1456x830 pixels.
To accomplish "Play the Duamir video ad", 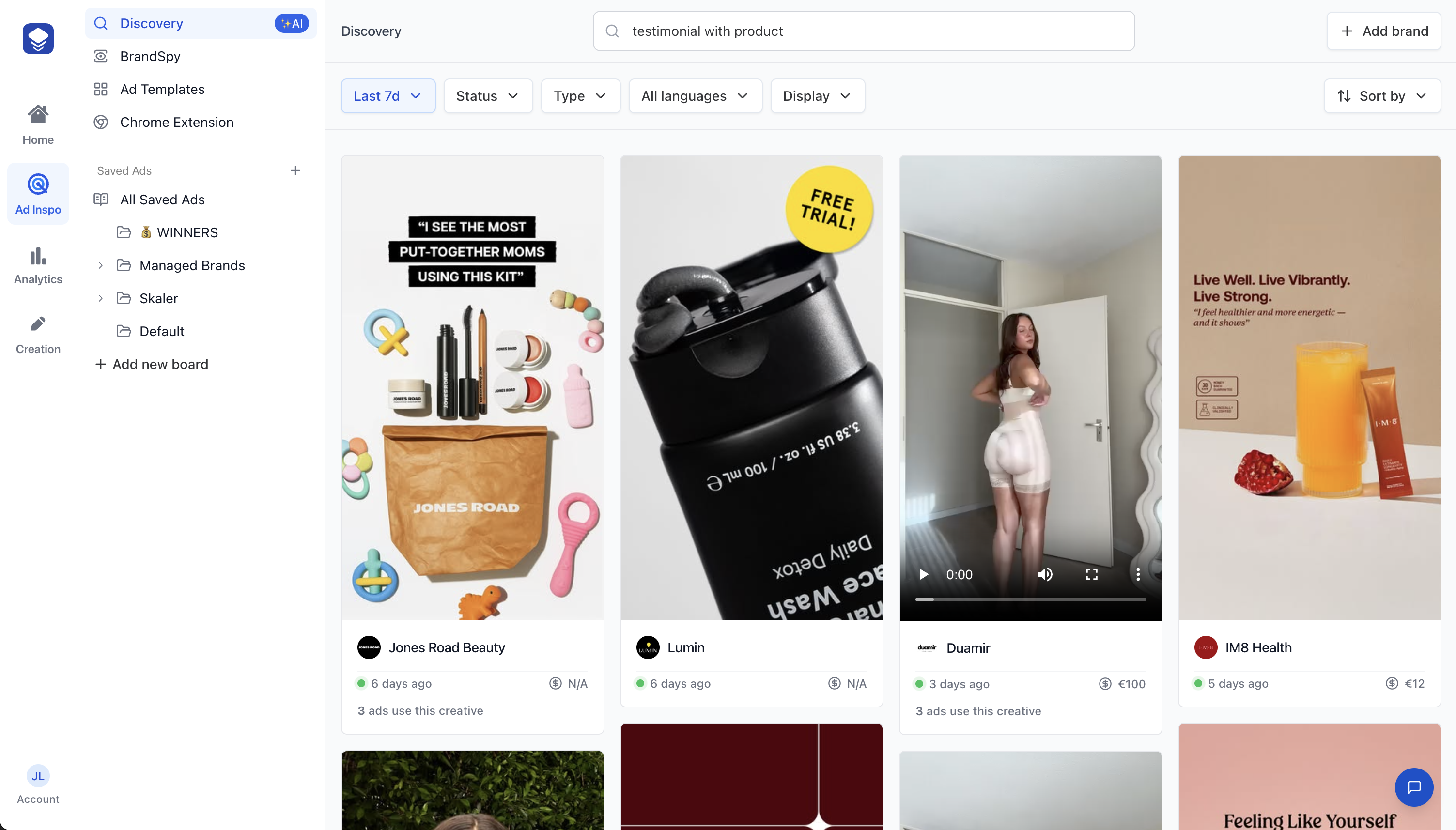I will 924,575.
